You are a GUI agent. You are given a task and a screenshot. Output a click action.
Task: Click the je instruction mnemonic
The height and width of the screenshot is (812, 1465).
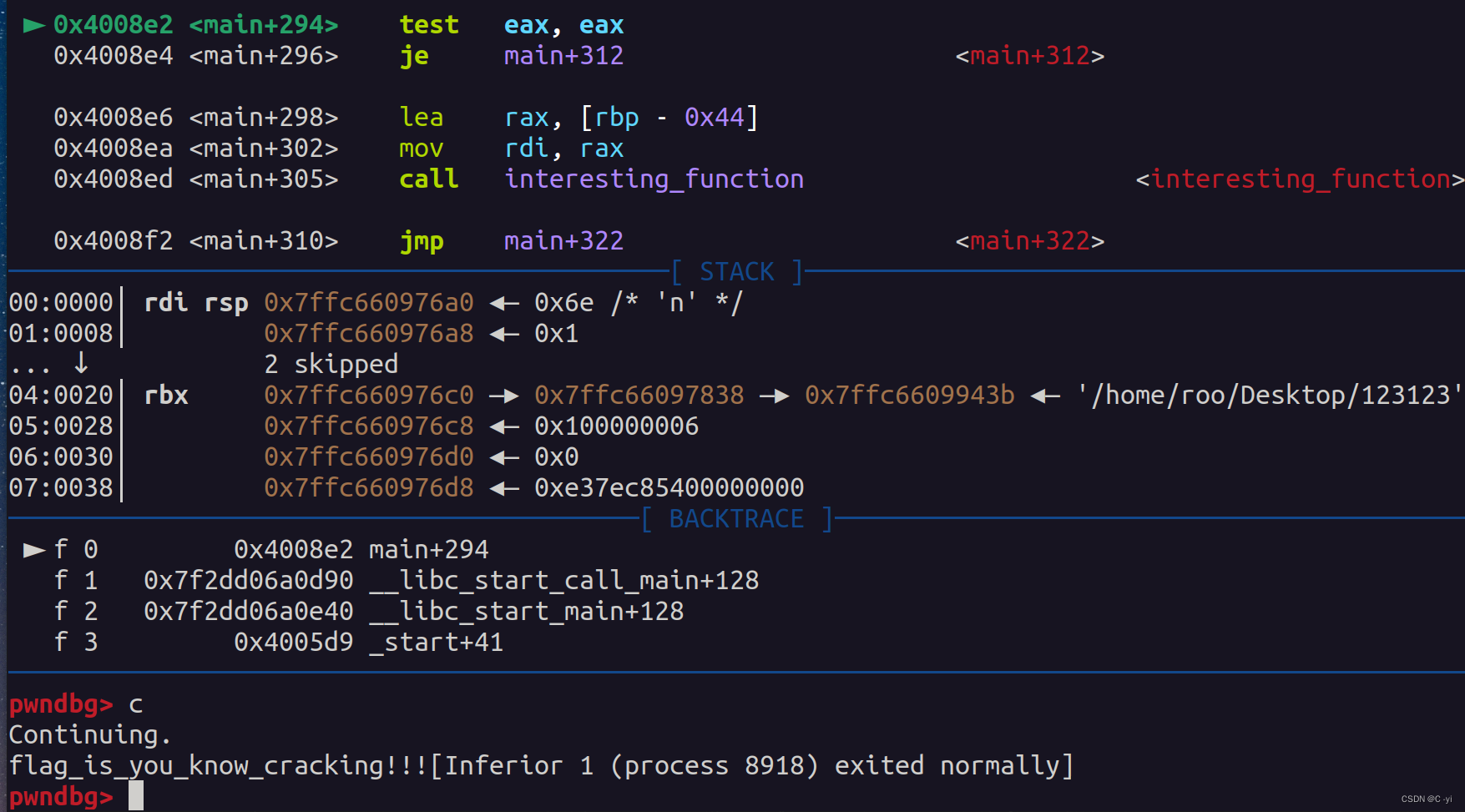pyautogui.click(x=414, y=55)
